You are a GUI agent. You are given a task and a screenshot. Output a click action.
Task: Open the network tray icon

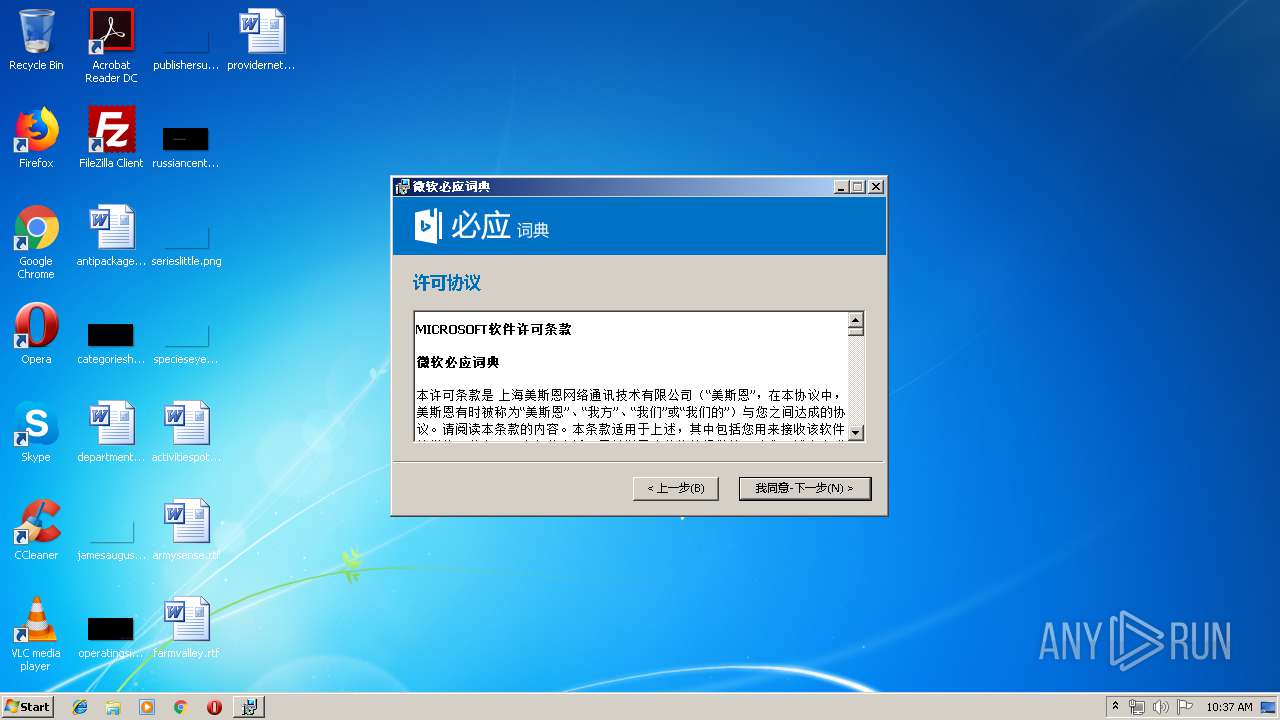click(x=1137, y=707)
